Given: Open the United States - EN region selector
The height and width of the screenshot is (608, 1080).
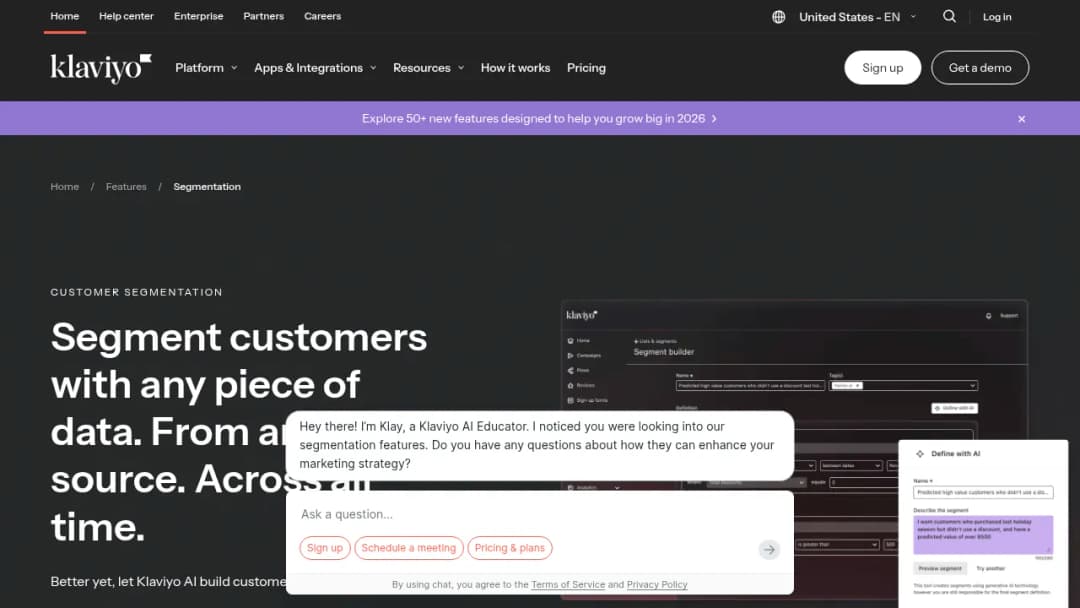Looking at the screenshot, I should (857, 17).
